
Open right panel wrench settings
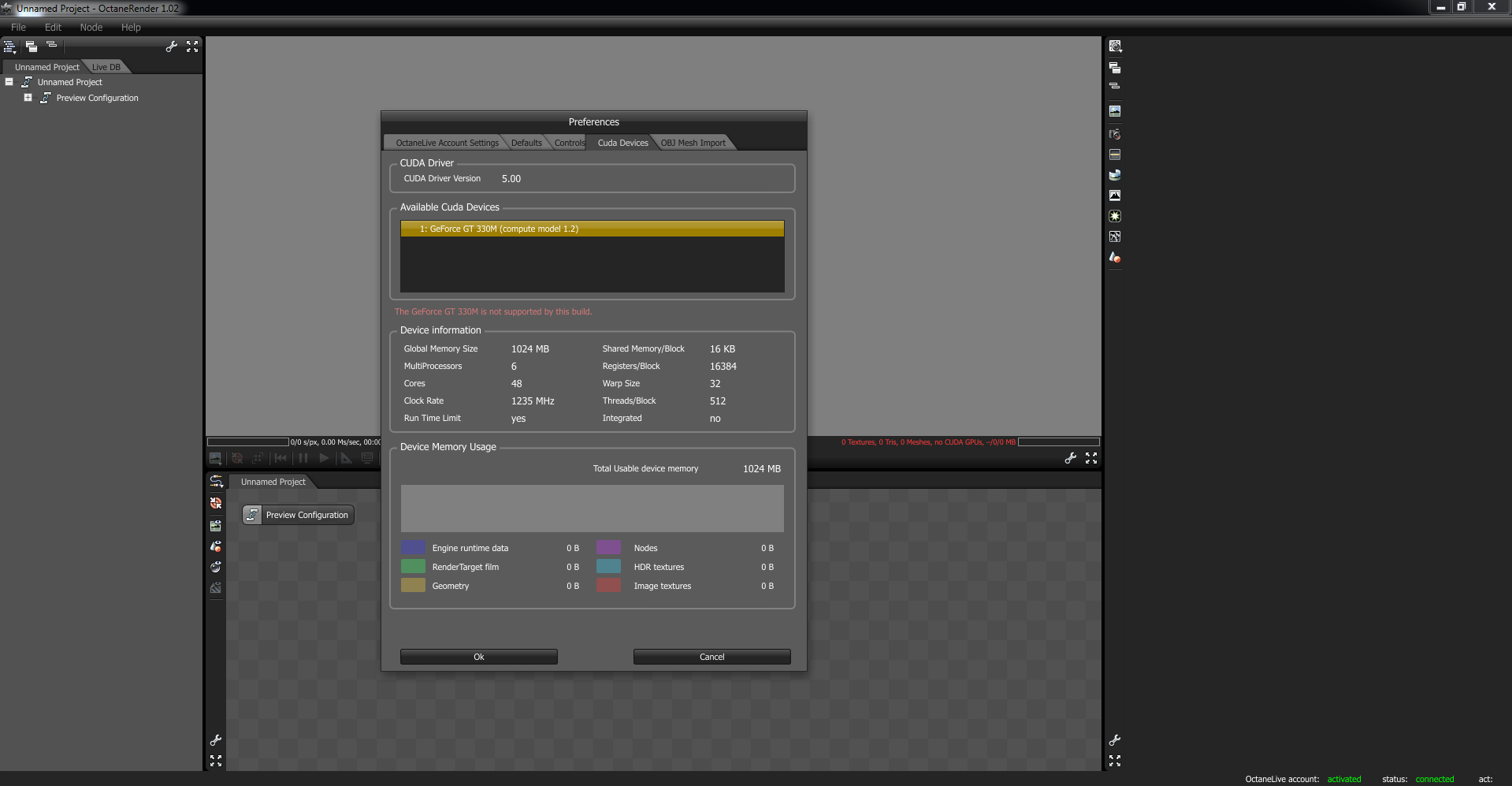(1115, 740)
